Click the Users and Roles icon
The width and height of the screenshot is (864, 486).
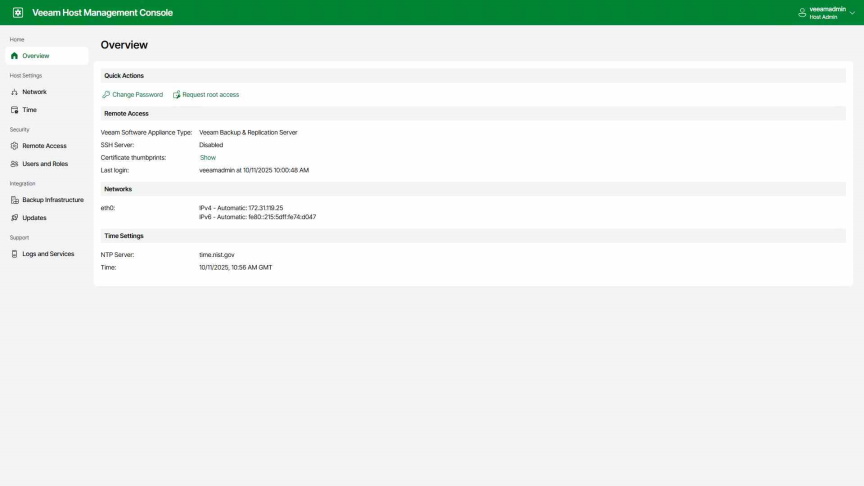pos(14,164)
